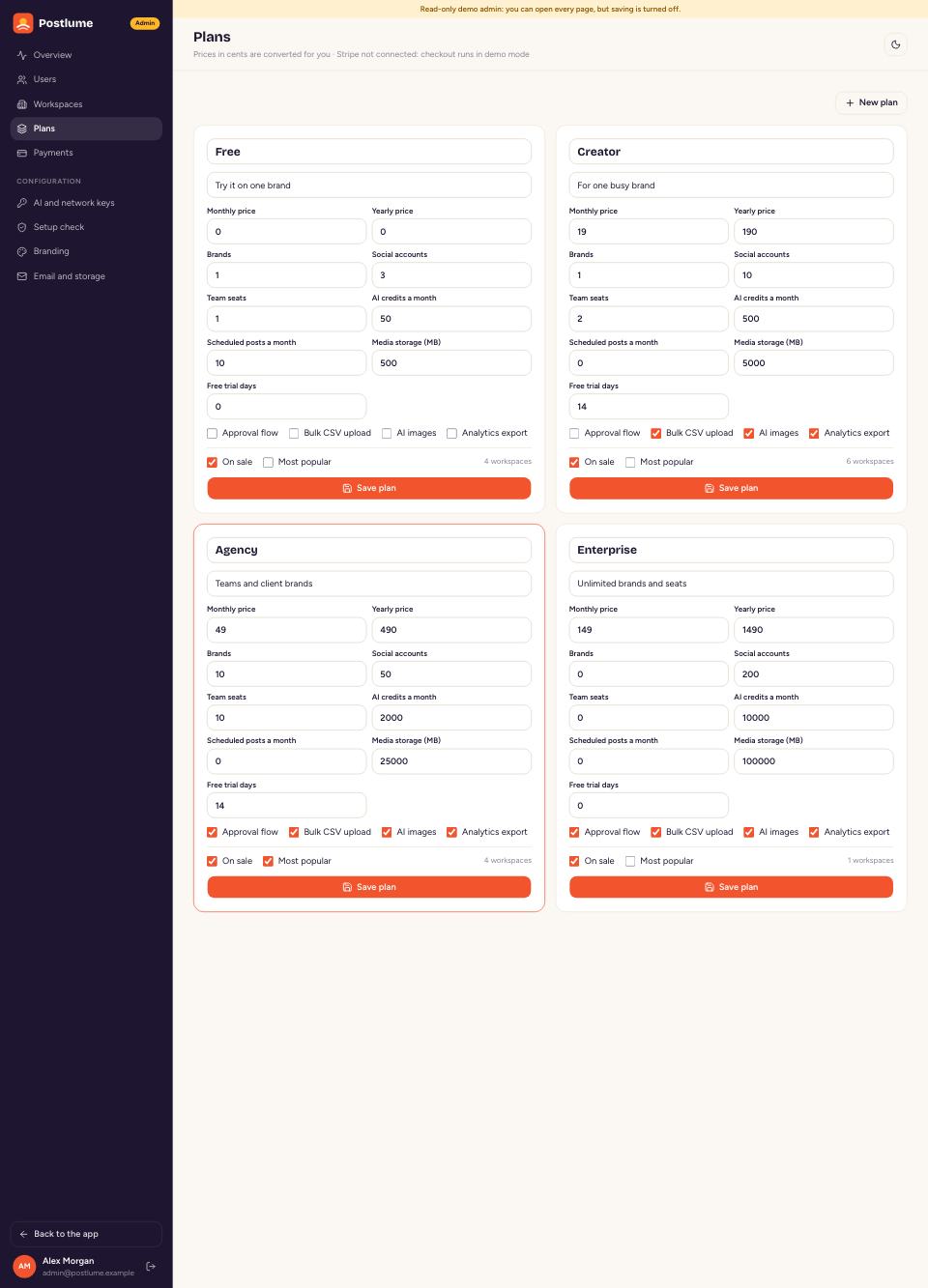The width and height of the screenshot is (928, 1288).
Task: Click the Free plan Social accounts field
Action: [x=451, y=275]
